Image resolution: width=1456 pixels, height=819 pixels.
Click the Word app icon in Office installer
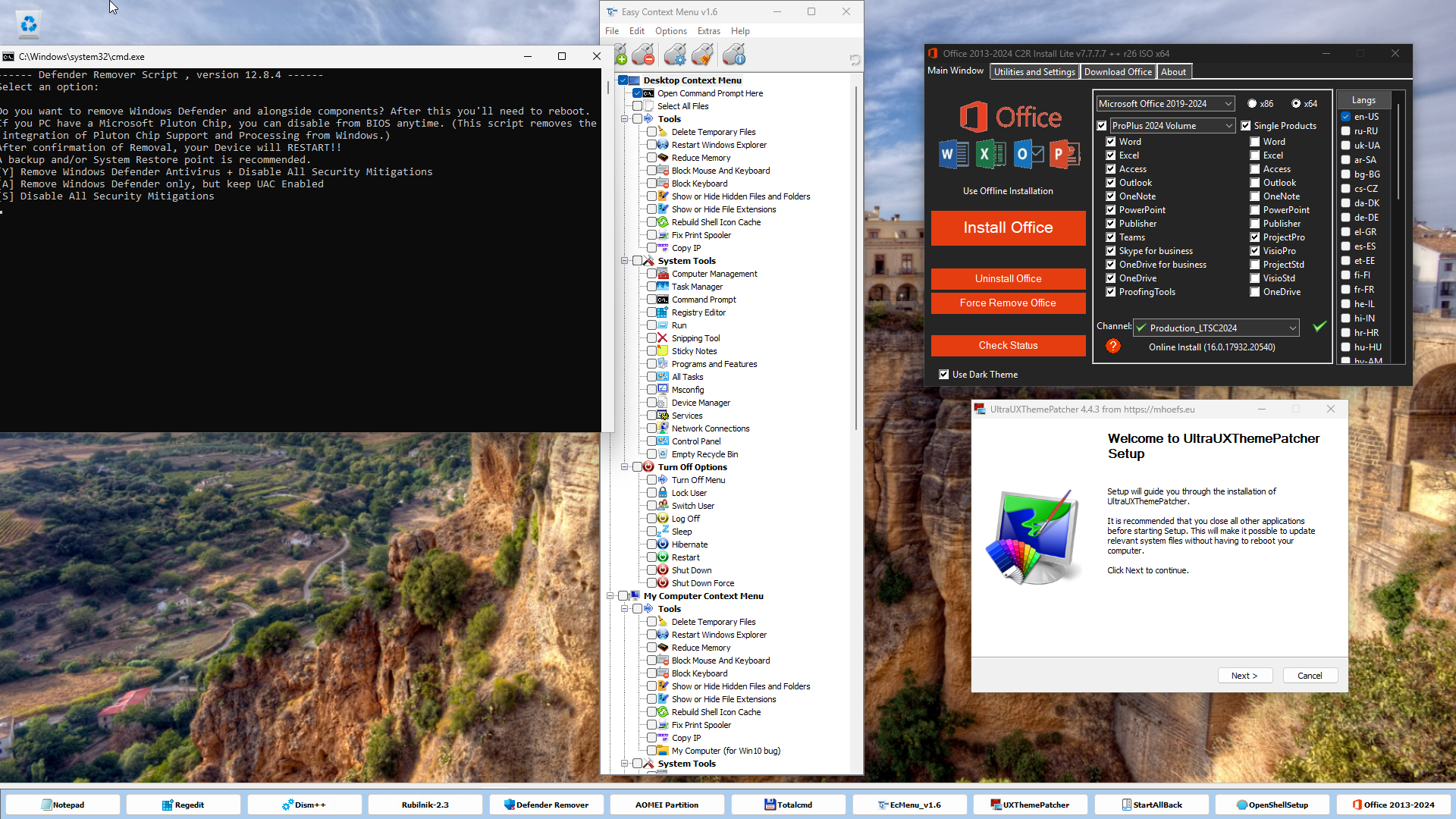(954, 155)
